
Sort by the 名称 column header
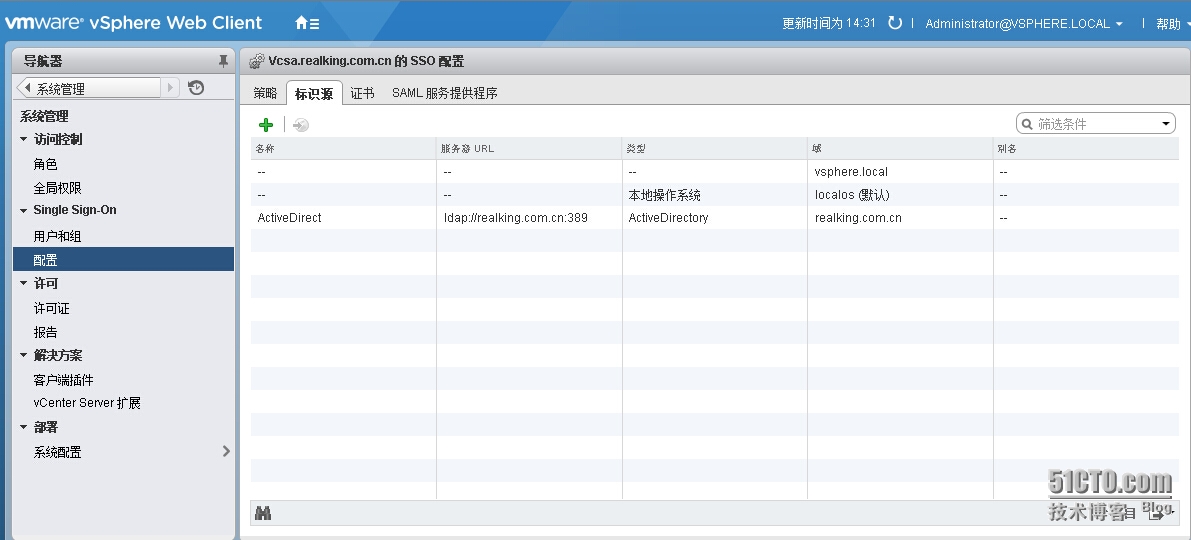(x=343, y=149)
